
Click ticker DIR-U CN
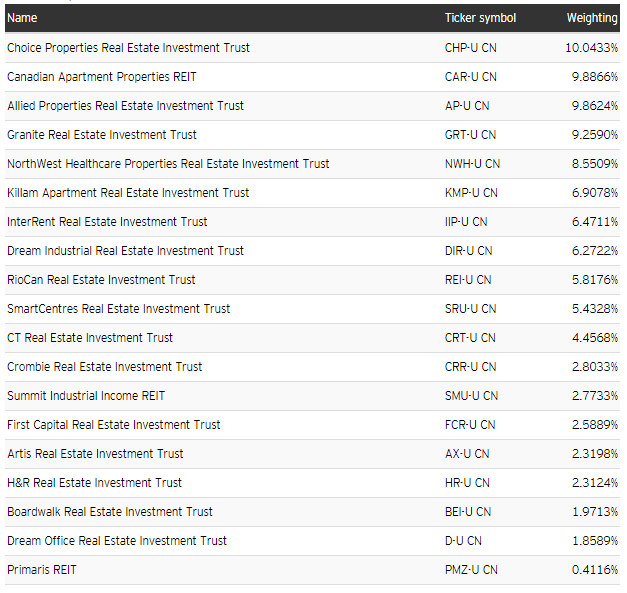[x=469, y=251]
